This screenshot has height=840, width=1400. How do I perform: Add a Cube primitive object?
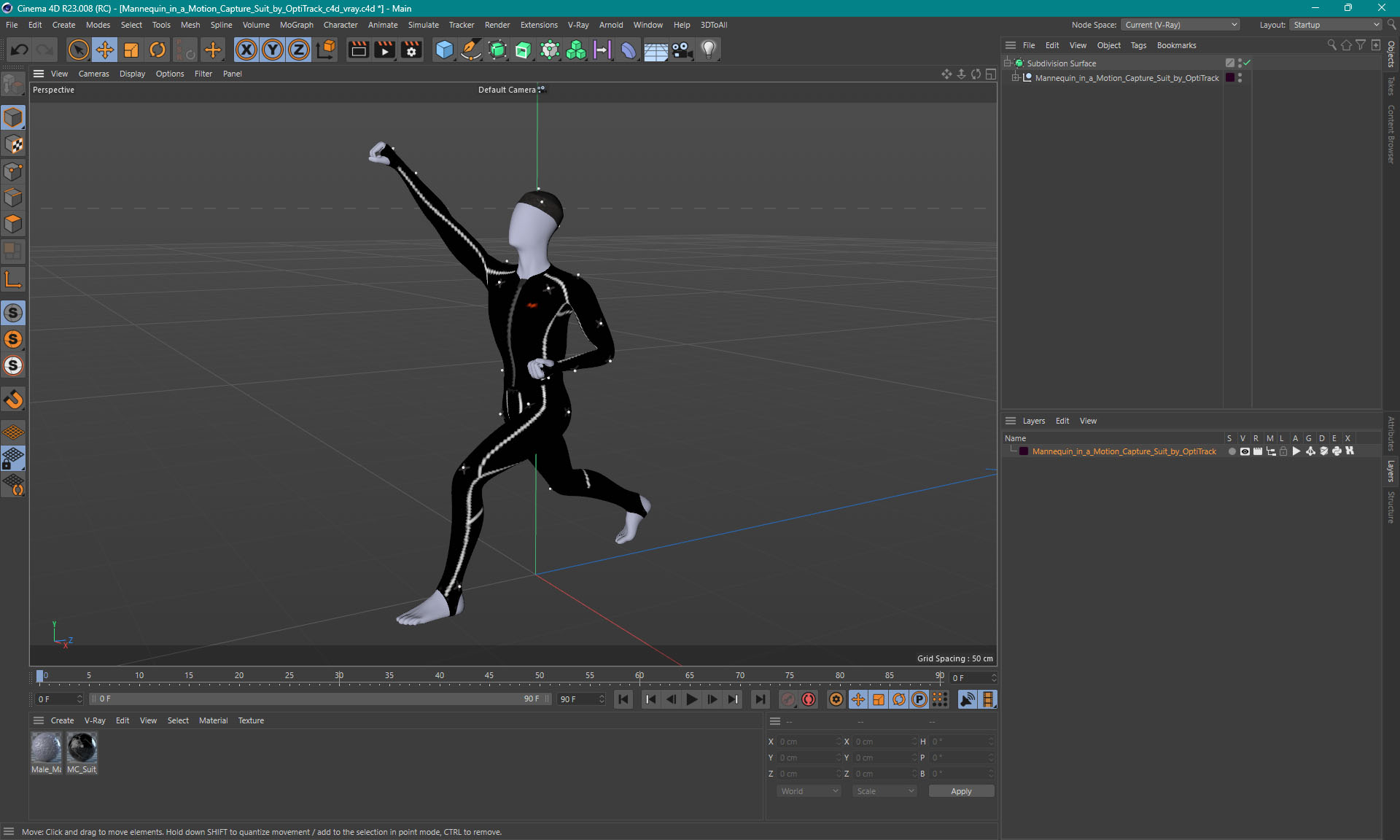point(444,50)
